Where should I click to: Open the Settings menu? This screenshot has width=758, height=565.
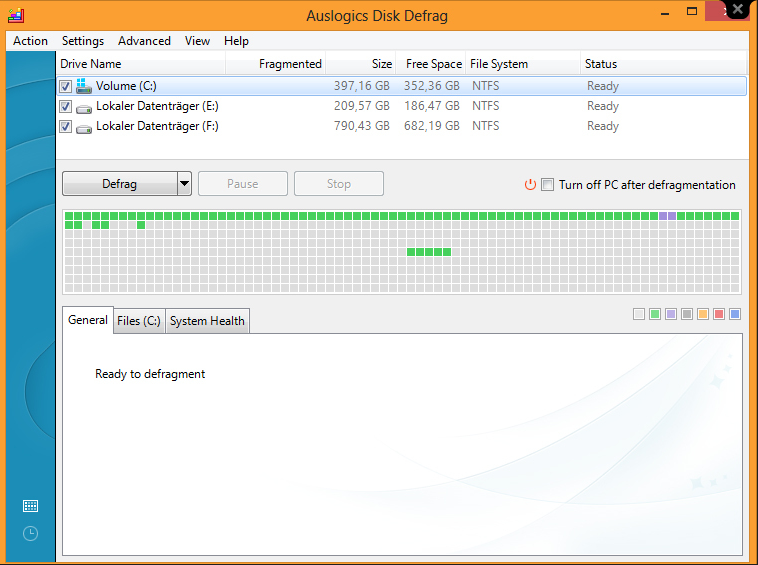coord(83,41)
